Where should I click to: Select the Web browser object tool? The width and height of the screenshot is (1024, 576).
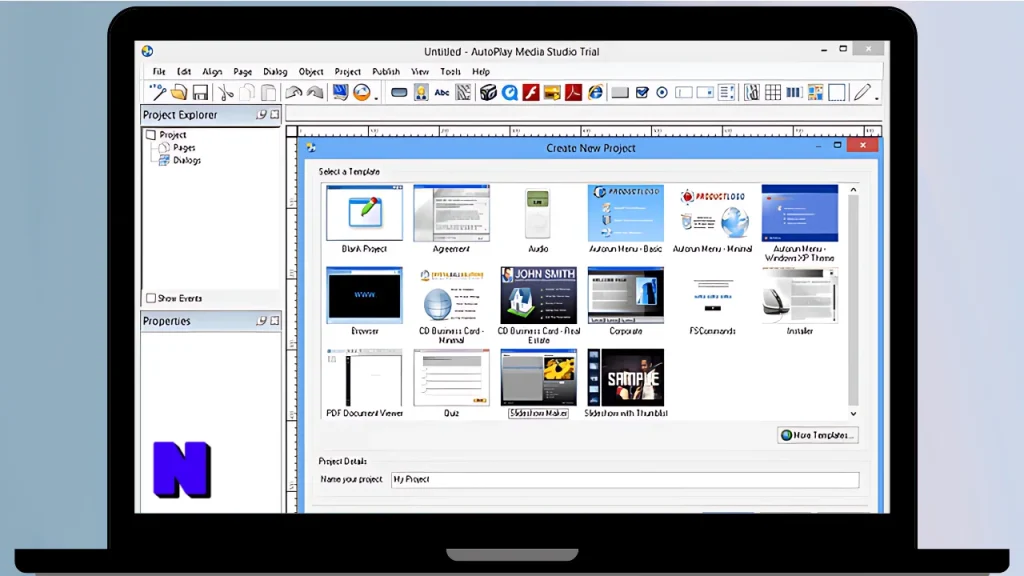pyautogui.click(x=596, y=92)
